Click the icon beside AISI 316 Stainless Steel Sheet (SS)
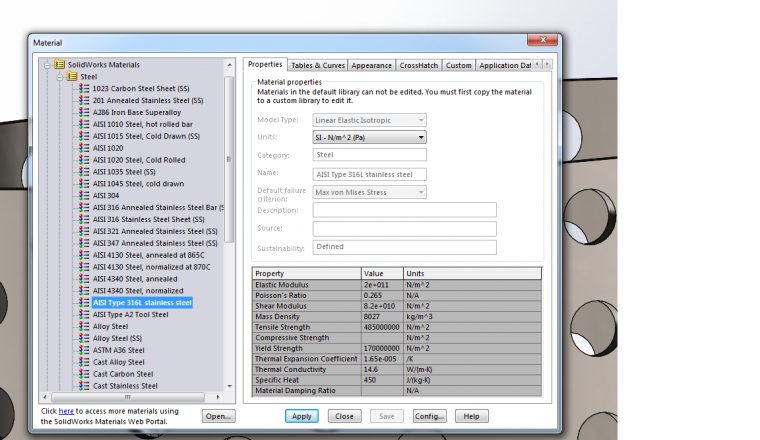This screenshot has height=440, width=760. (x=84, y=219)
